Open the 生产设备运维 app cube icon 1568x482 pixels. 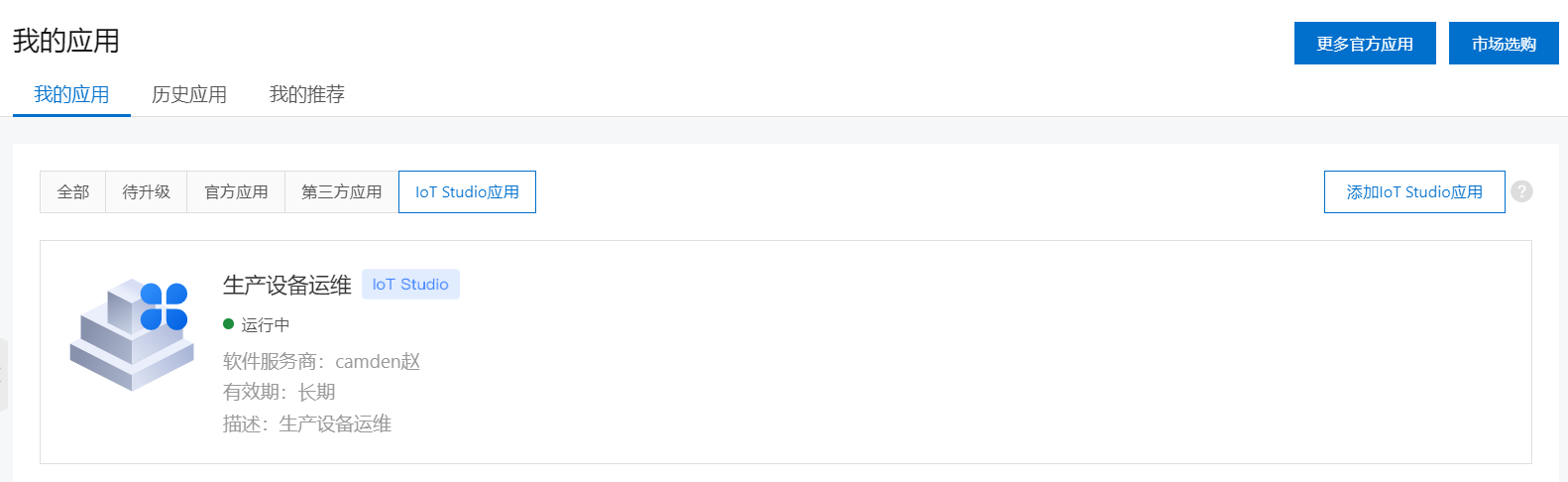(x=132, y=334)
